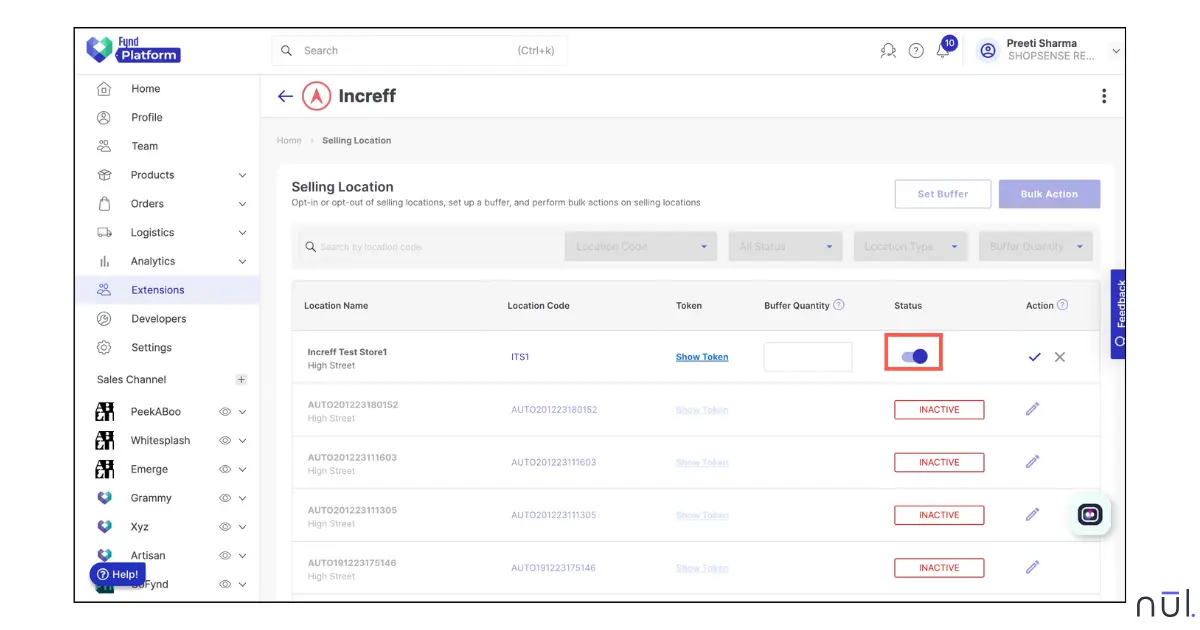Viewport: 1200px width, 630px height.
Task: Click Home breadcrumb link
Action: pos(289,141)
